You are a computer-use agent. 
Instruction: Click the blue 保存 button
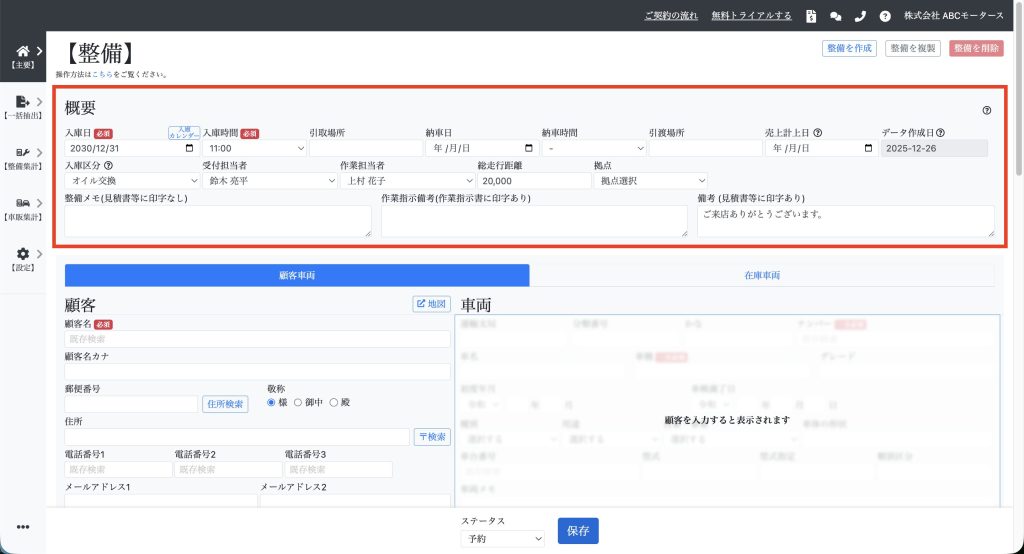pos(577,531)
